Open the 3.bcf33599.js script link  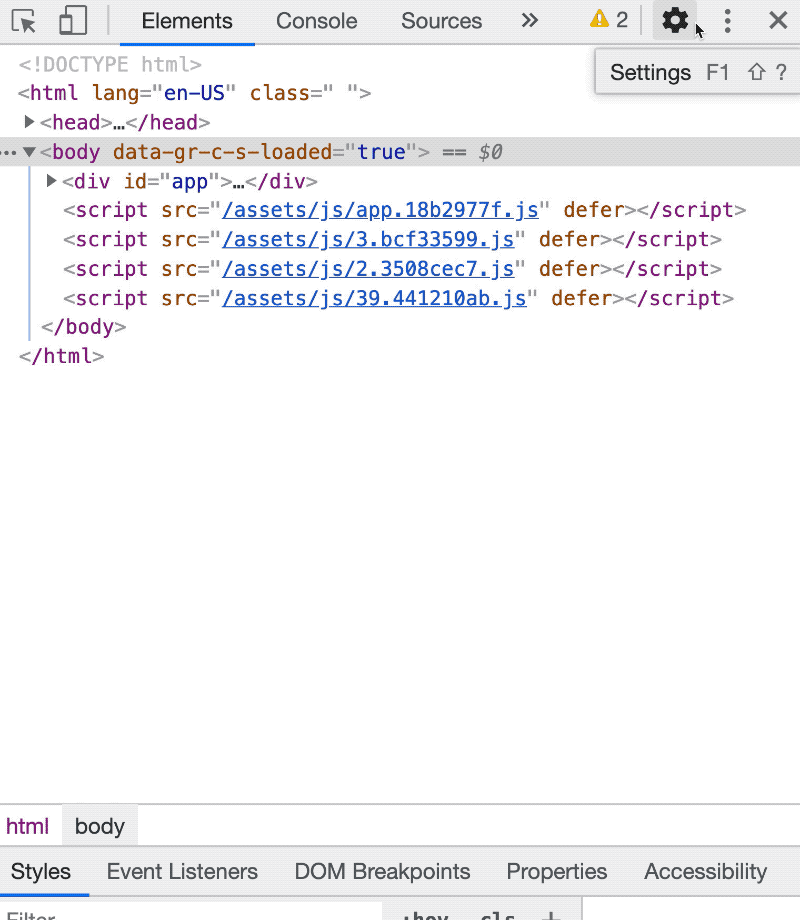(x=368, y=240)
